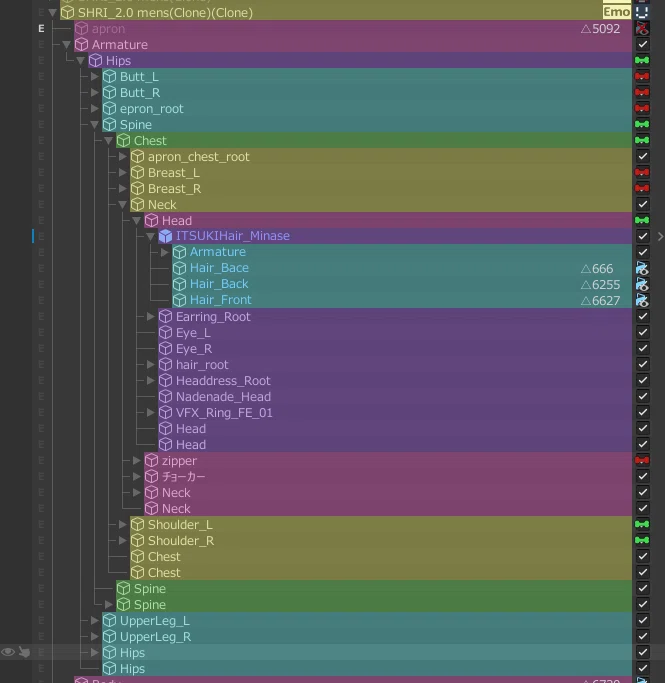665x683 pixels.
Task: Select the Eye_R object label
Action: pyautogui.click(x=194, y=349)
